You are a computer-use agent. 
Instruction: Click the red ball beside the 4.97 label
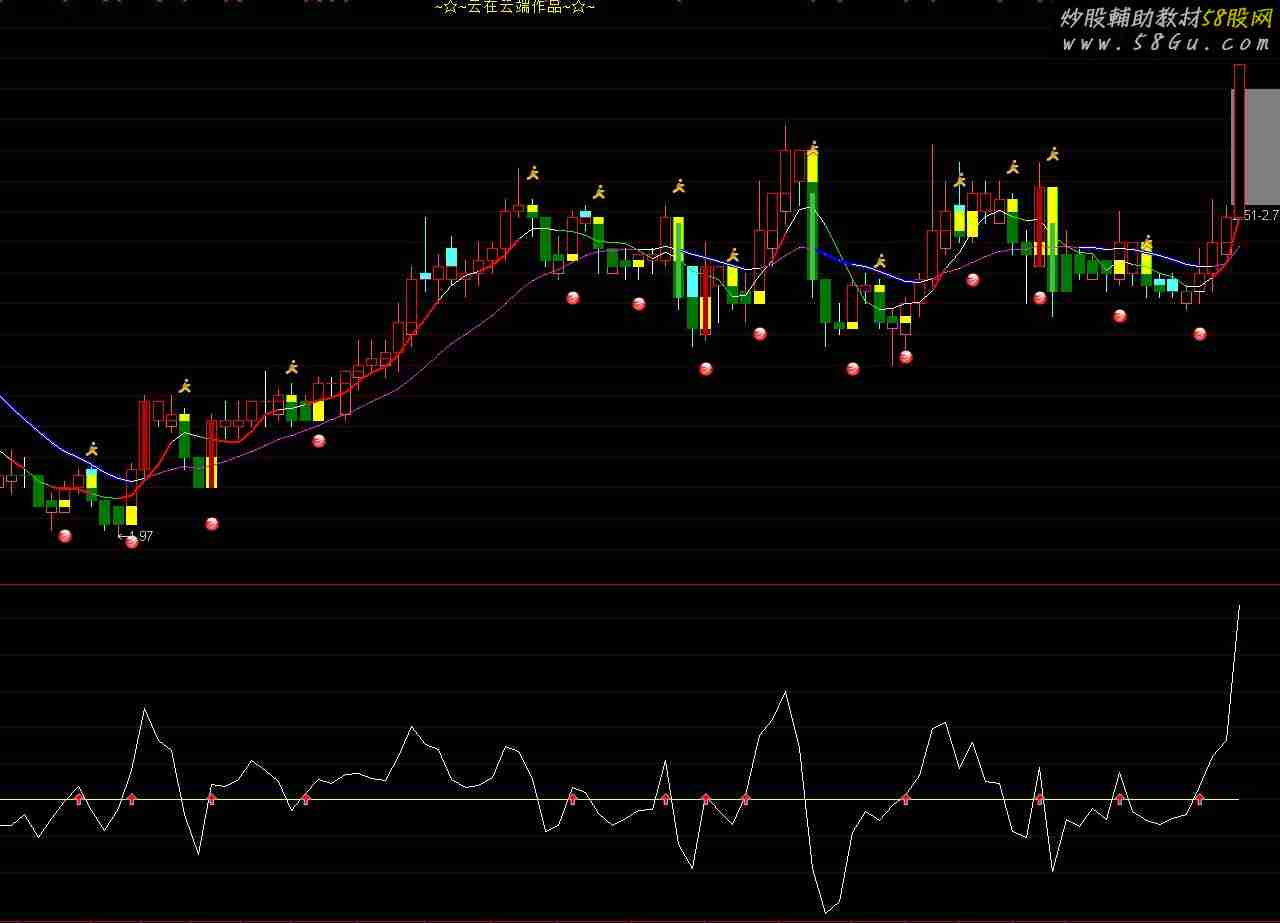click(131, 542)
